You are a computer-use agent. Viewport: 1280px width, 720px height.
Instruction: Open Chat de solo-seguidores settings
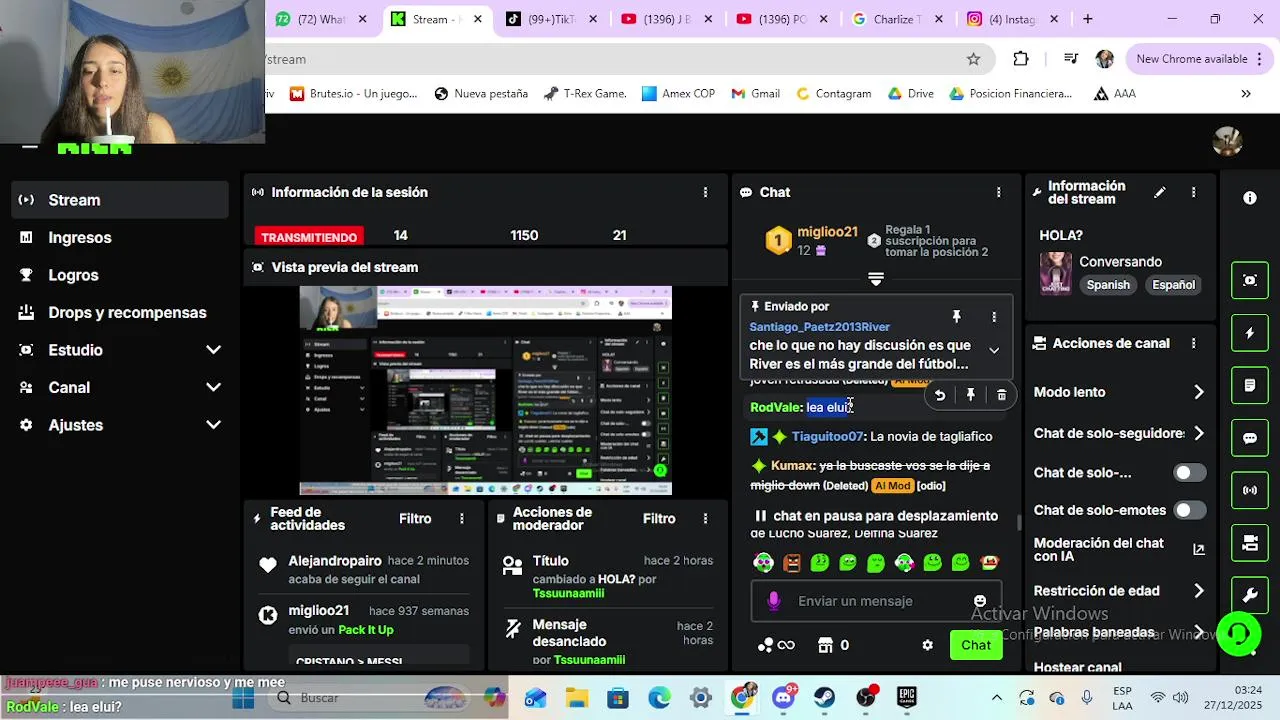point(1120,433)
